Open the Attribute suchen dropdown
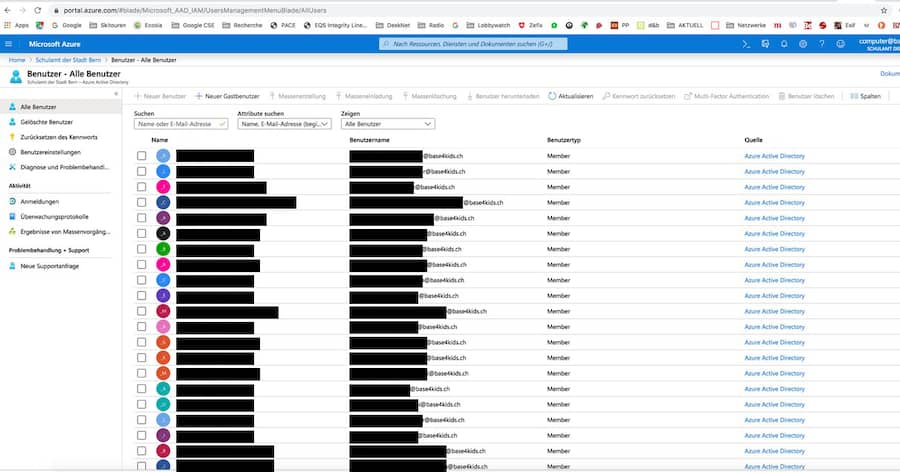The height and width of the screenshot is (472, 900). click(284, 124)
